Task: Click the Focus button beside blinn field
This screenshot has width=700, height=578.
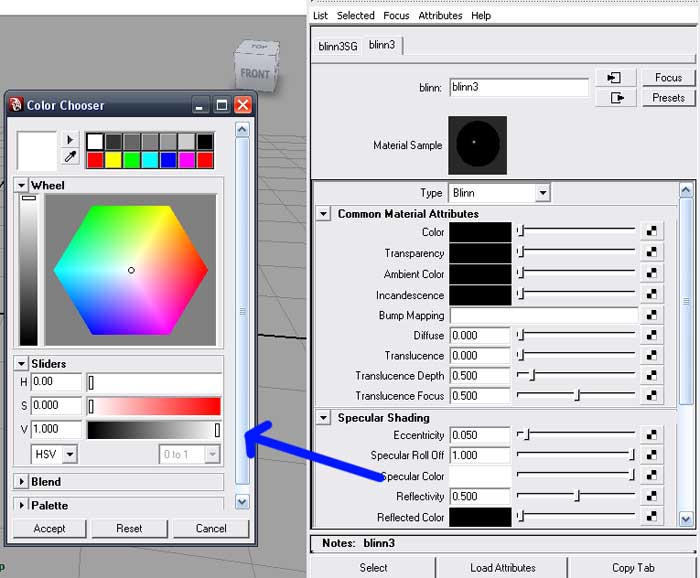Action: 668,78
